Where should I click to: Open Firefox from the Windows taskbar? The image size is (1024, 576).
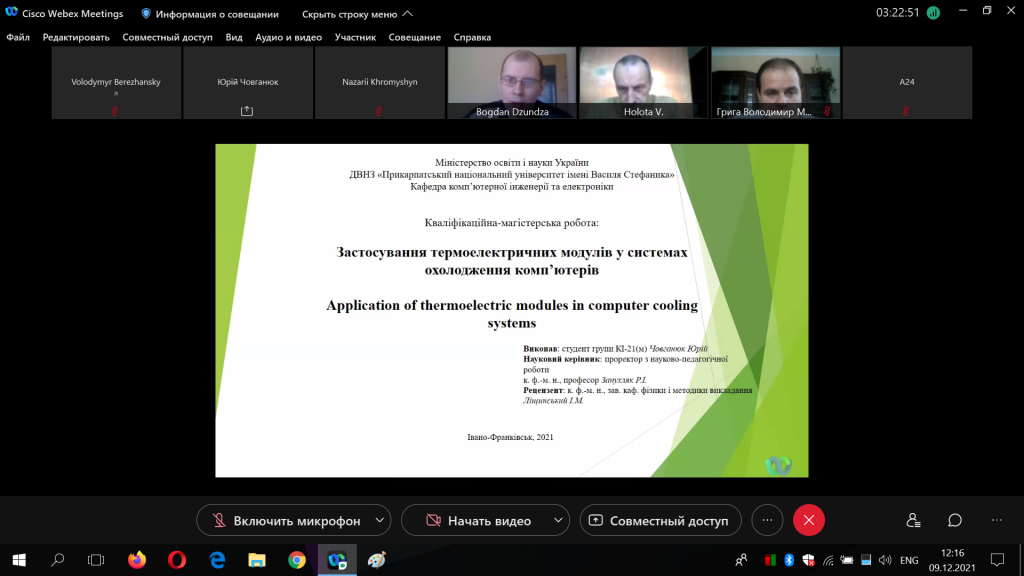click(137, 560)
